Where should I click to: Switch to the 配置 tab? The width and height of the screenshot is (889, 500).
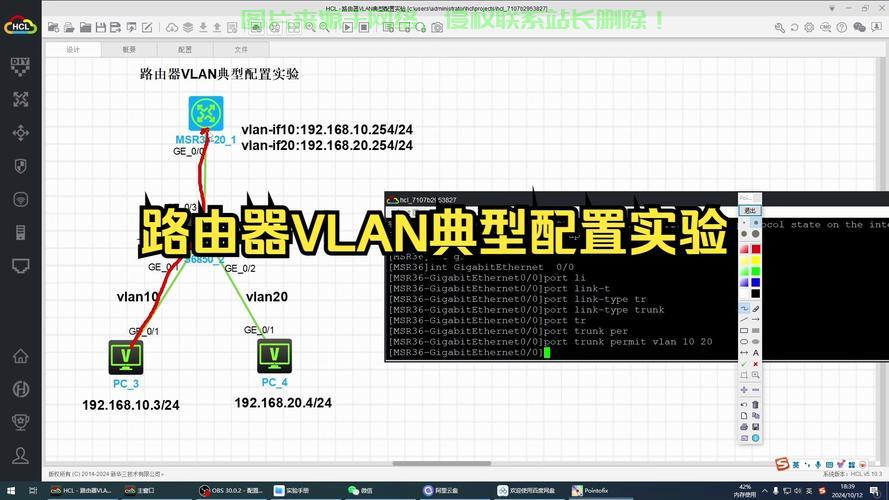tap(185, 49)
